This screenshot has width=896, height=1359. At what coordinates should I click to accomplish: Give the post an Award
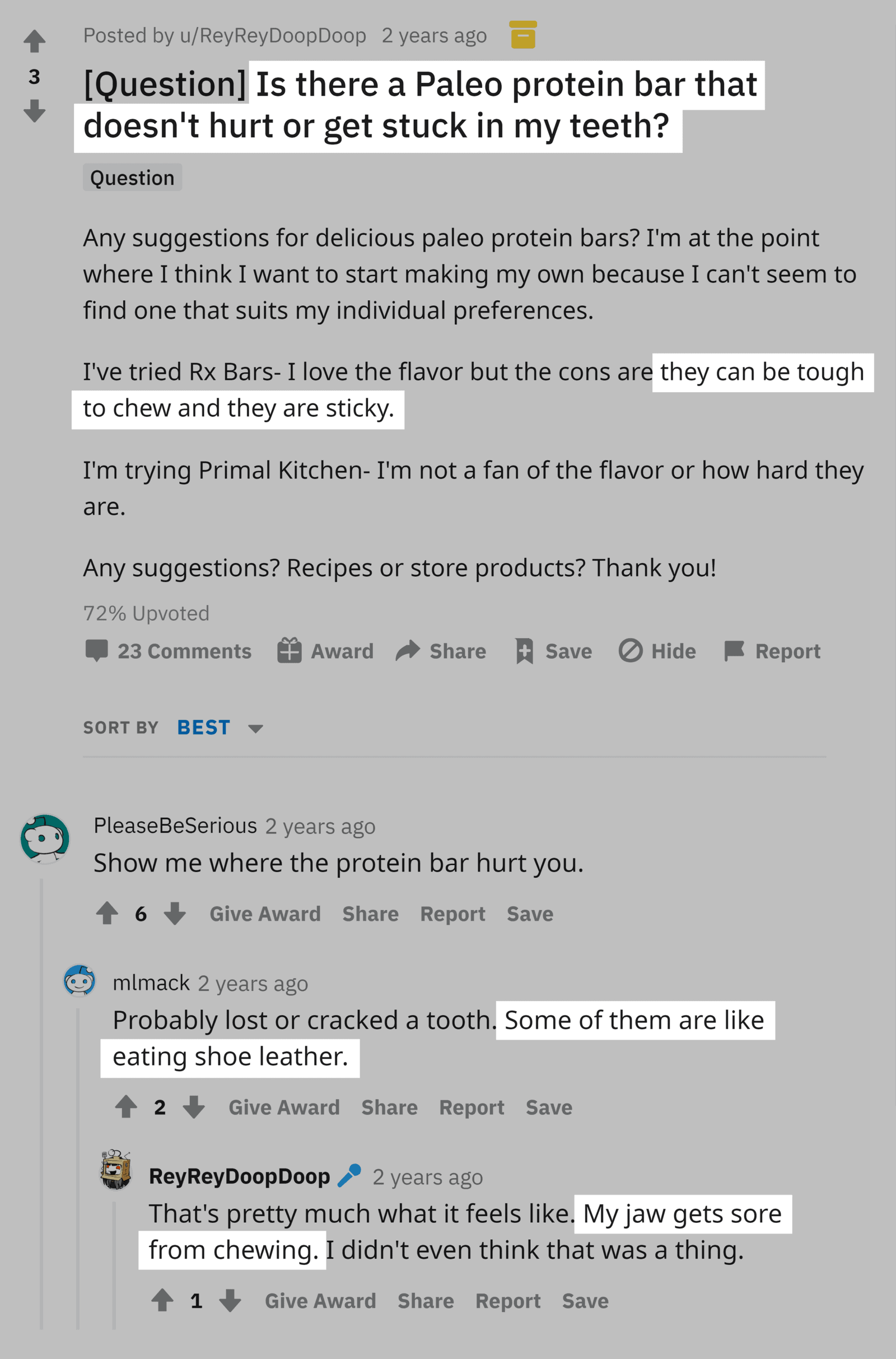coord(325,651)
